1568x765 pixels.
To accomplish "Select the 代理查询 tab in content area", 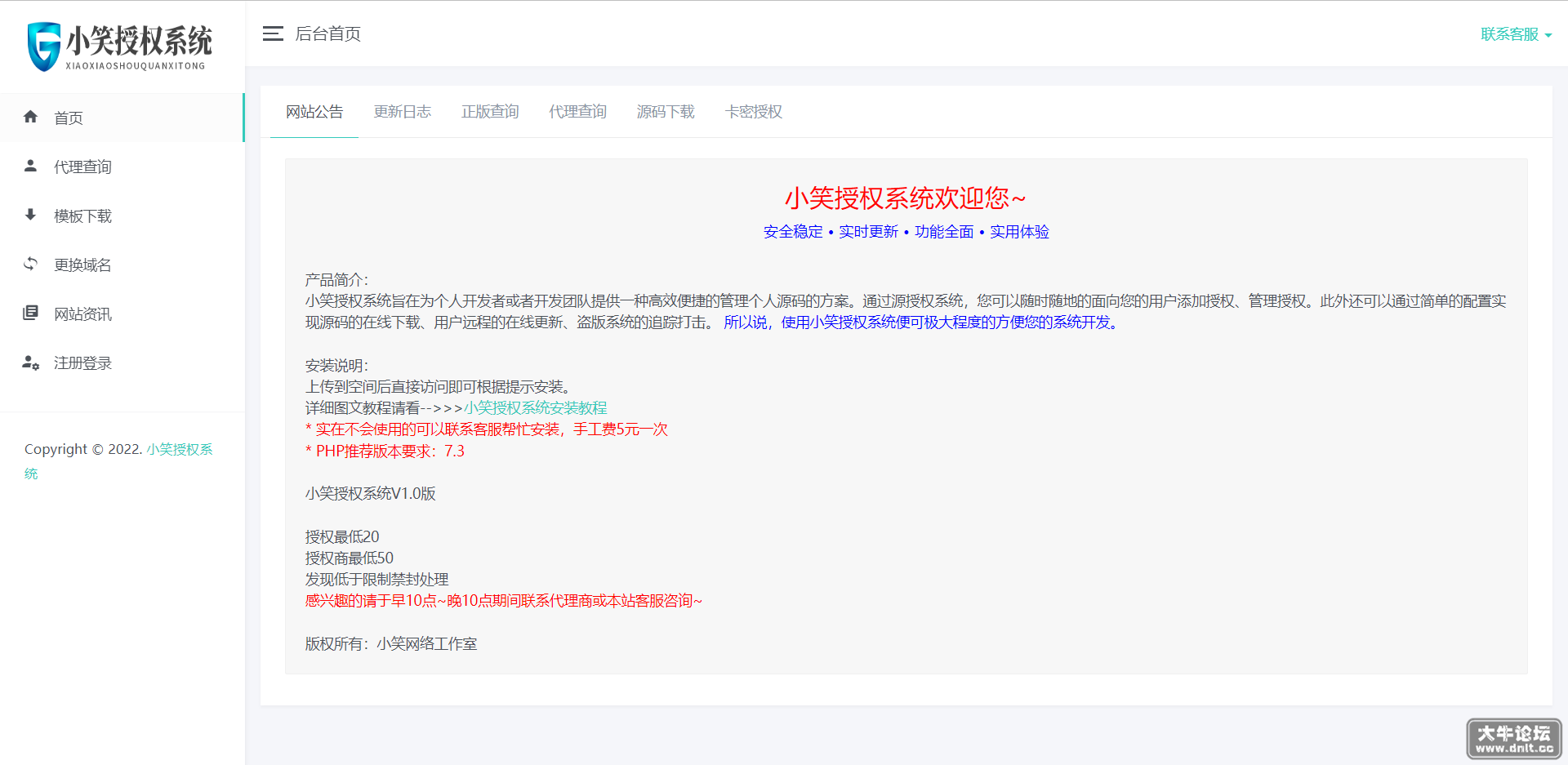I will point(577,112).
